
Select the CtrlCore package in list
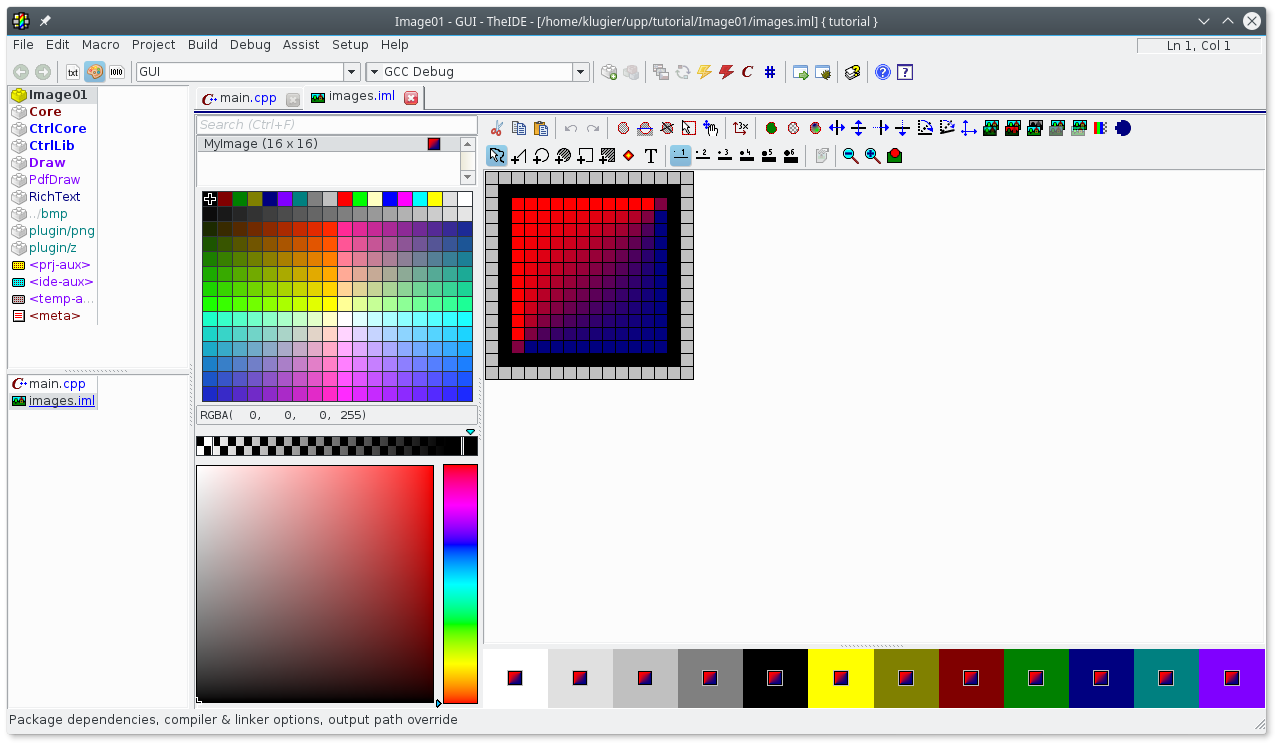click(x=57, y=129)
